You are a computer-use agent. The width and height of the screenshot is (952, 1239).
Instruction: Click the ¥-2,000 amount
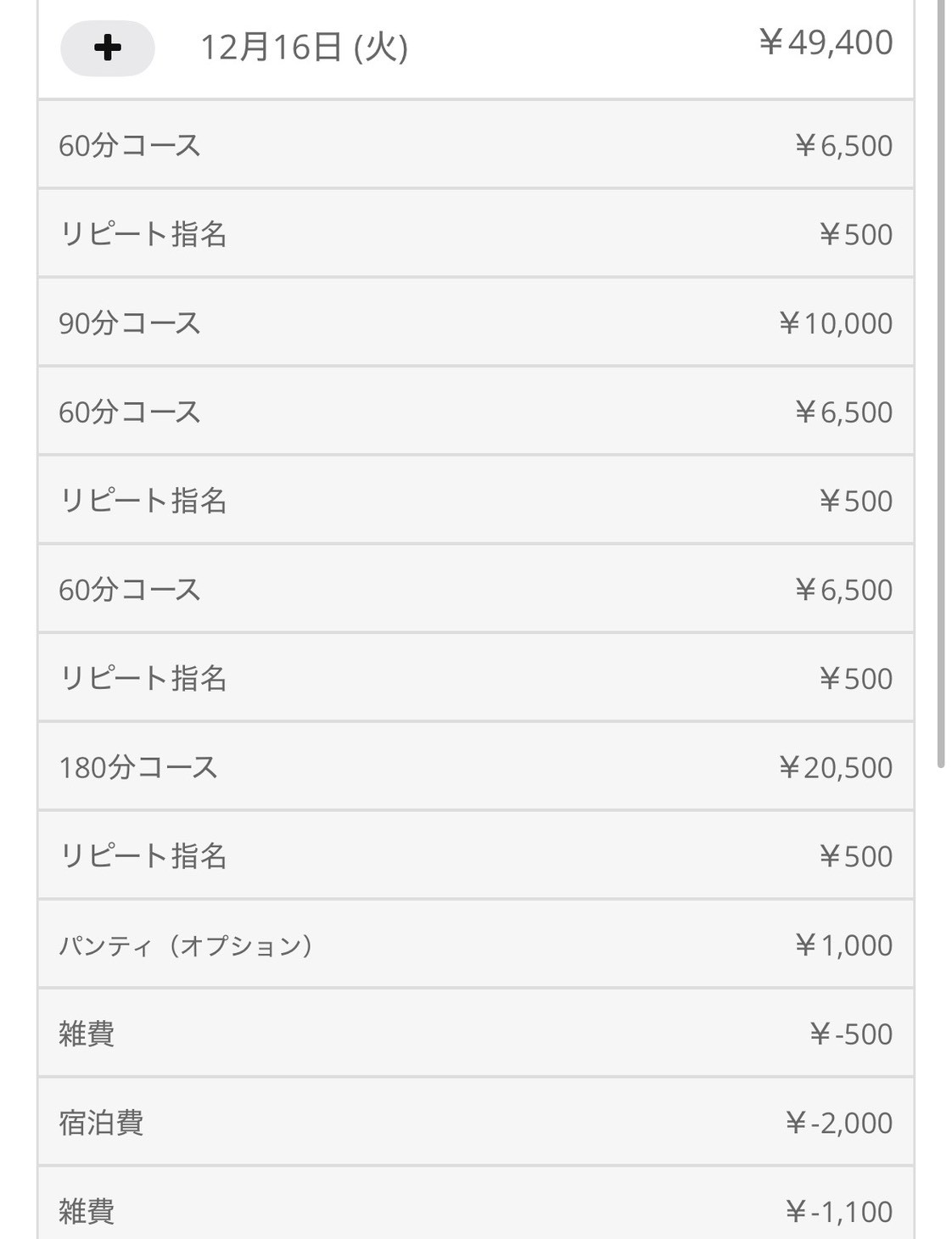point(839,1123)
